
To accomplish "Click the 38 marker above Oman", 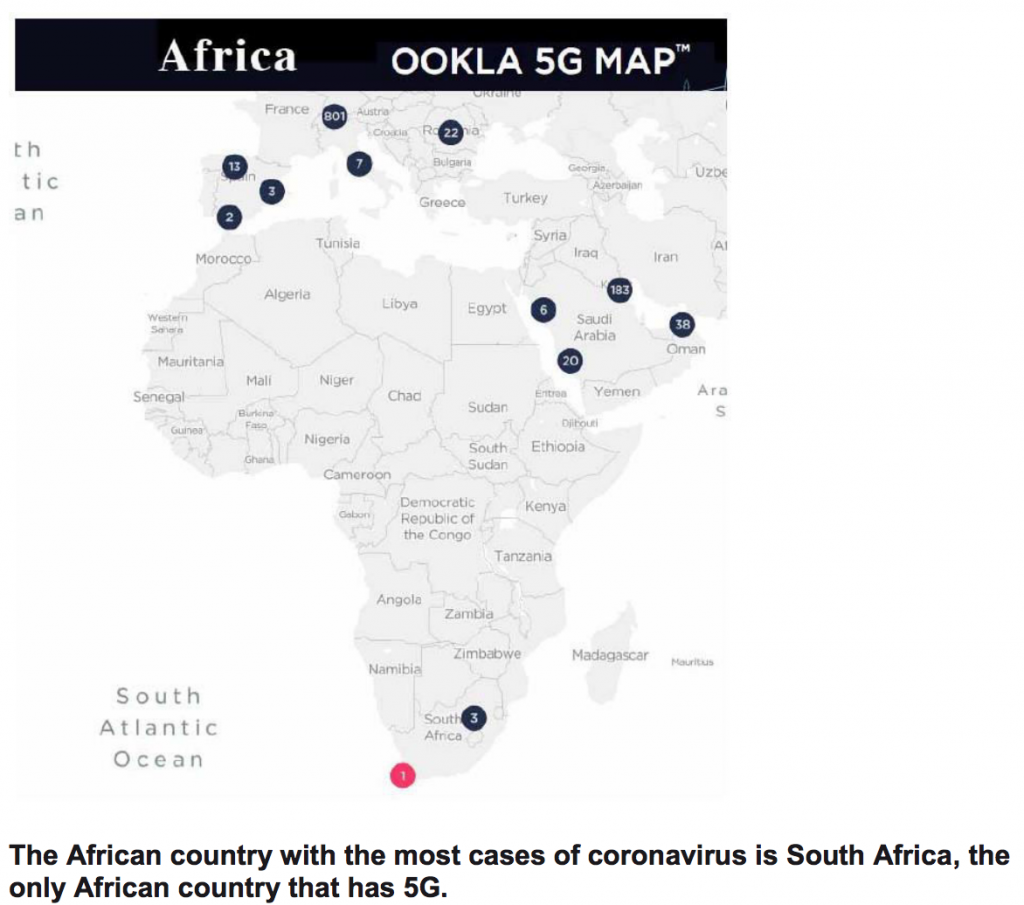I will 683,324.
